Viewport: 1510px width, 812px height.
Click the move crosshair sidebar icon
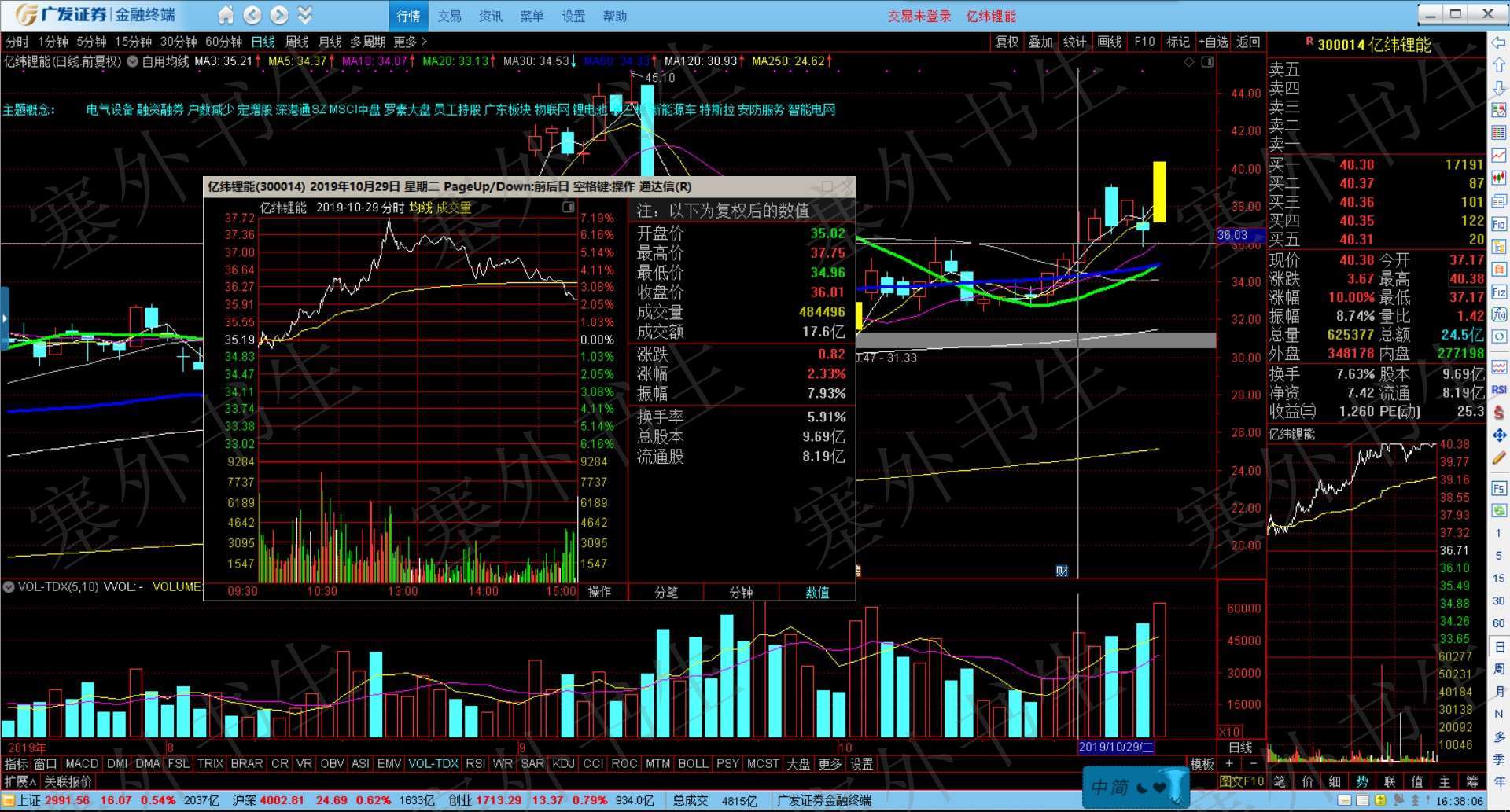(x=1499, y=435)
